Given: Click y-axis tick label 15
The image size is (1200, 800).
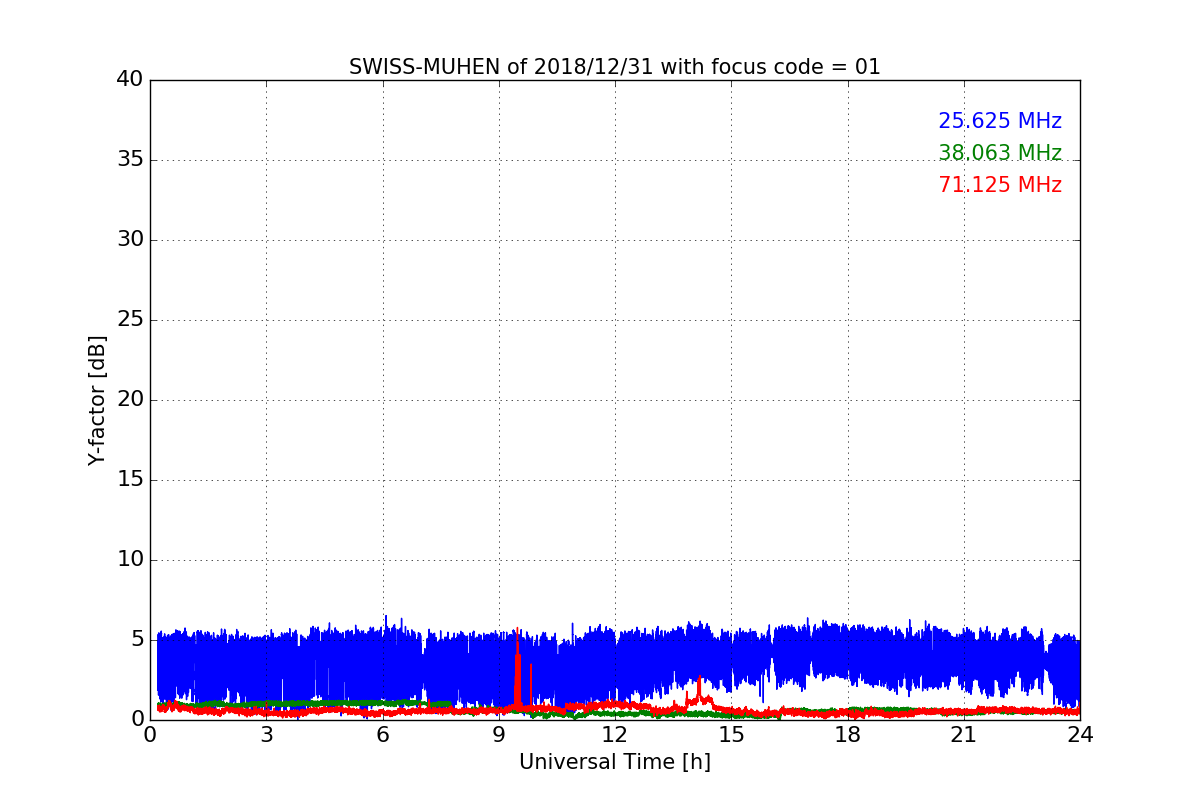Looking at the screenshot, I should click(130, 479).
